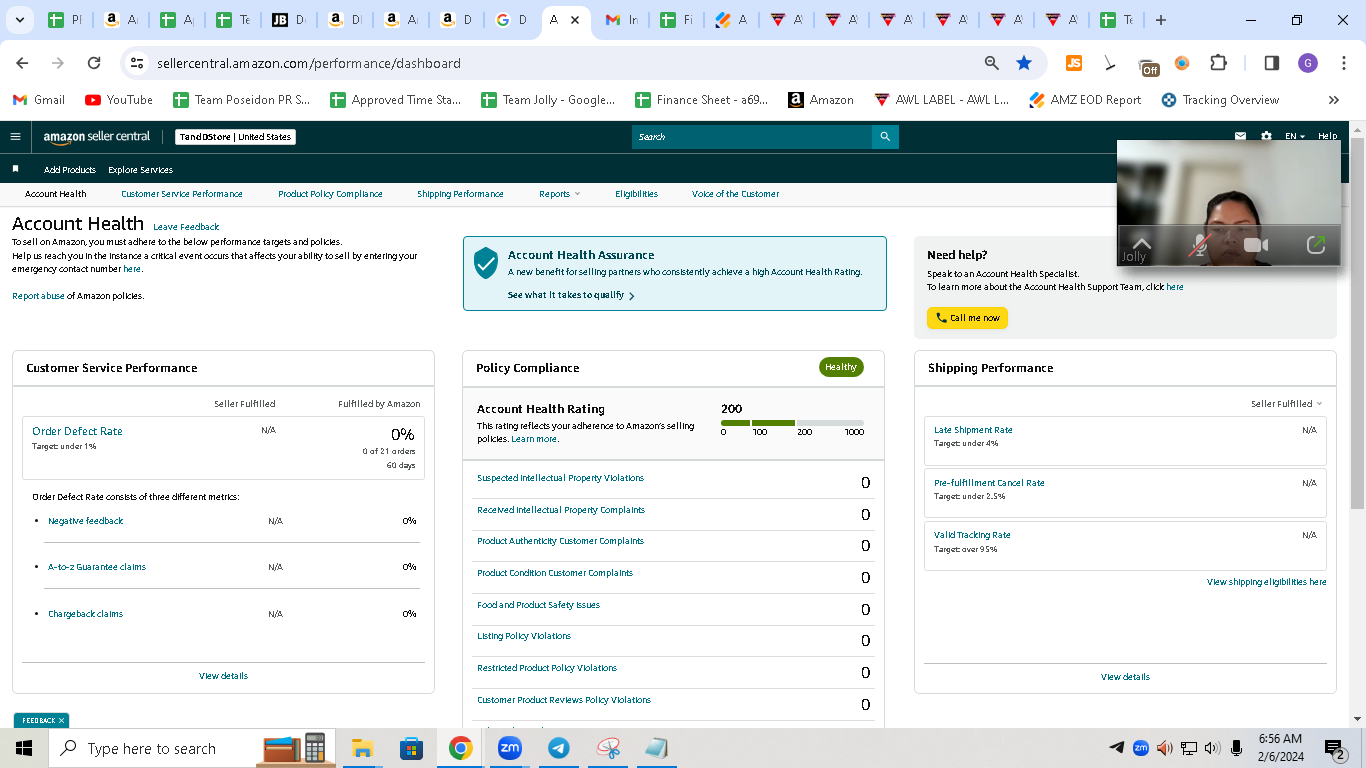This screenshot has height=768, width=1366.
Task: Expand the Zoom overlay with the up chevron
Action: tap(1141, 244)
